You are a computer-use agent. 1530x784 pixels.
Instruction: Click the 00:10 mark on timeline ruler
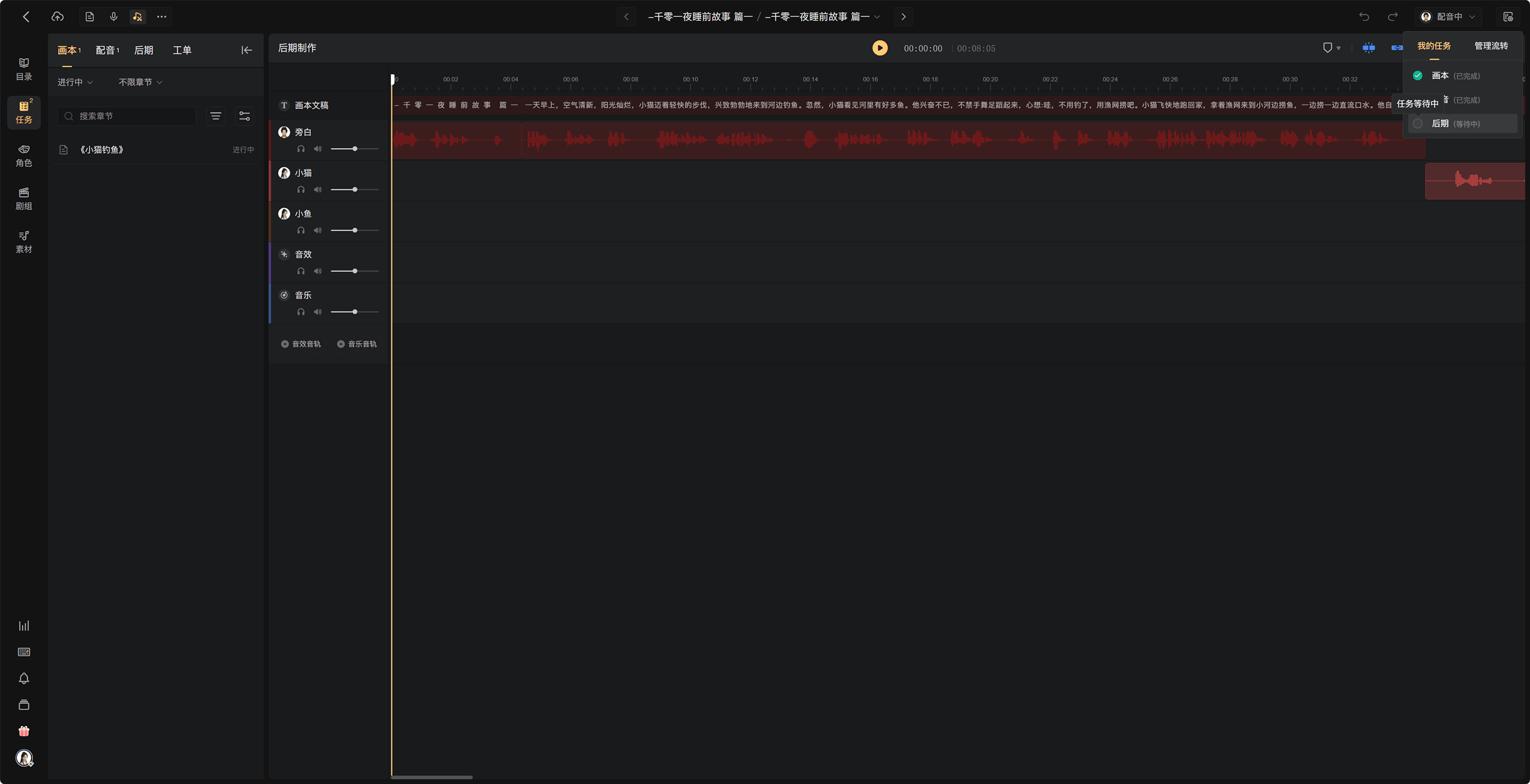click(690, 80)
